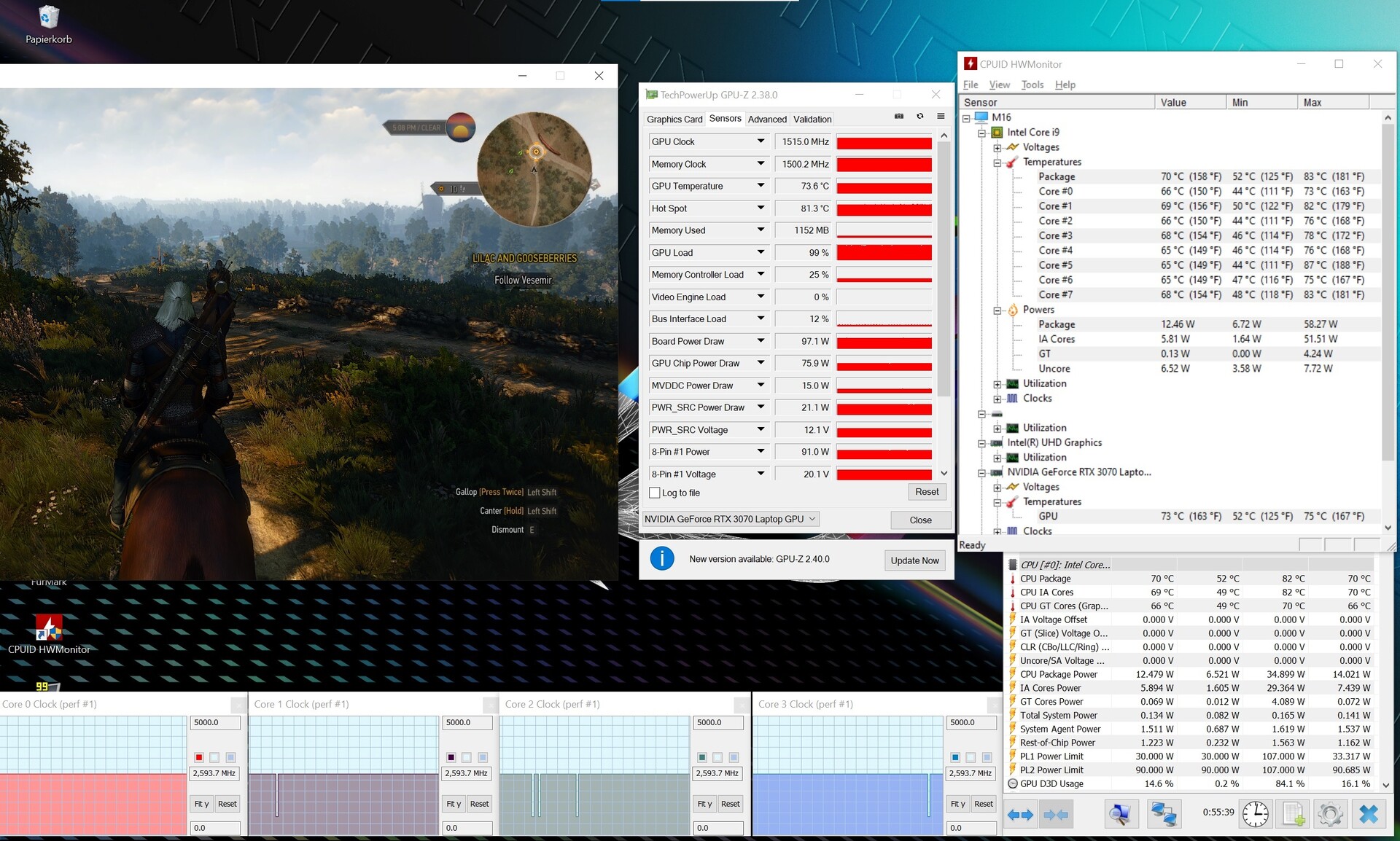The image size is (1400, 841).
Task: Open the GPU-Z hamburger menu
Action: 941,117
